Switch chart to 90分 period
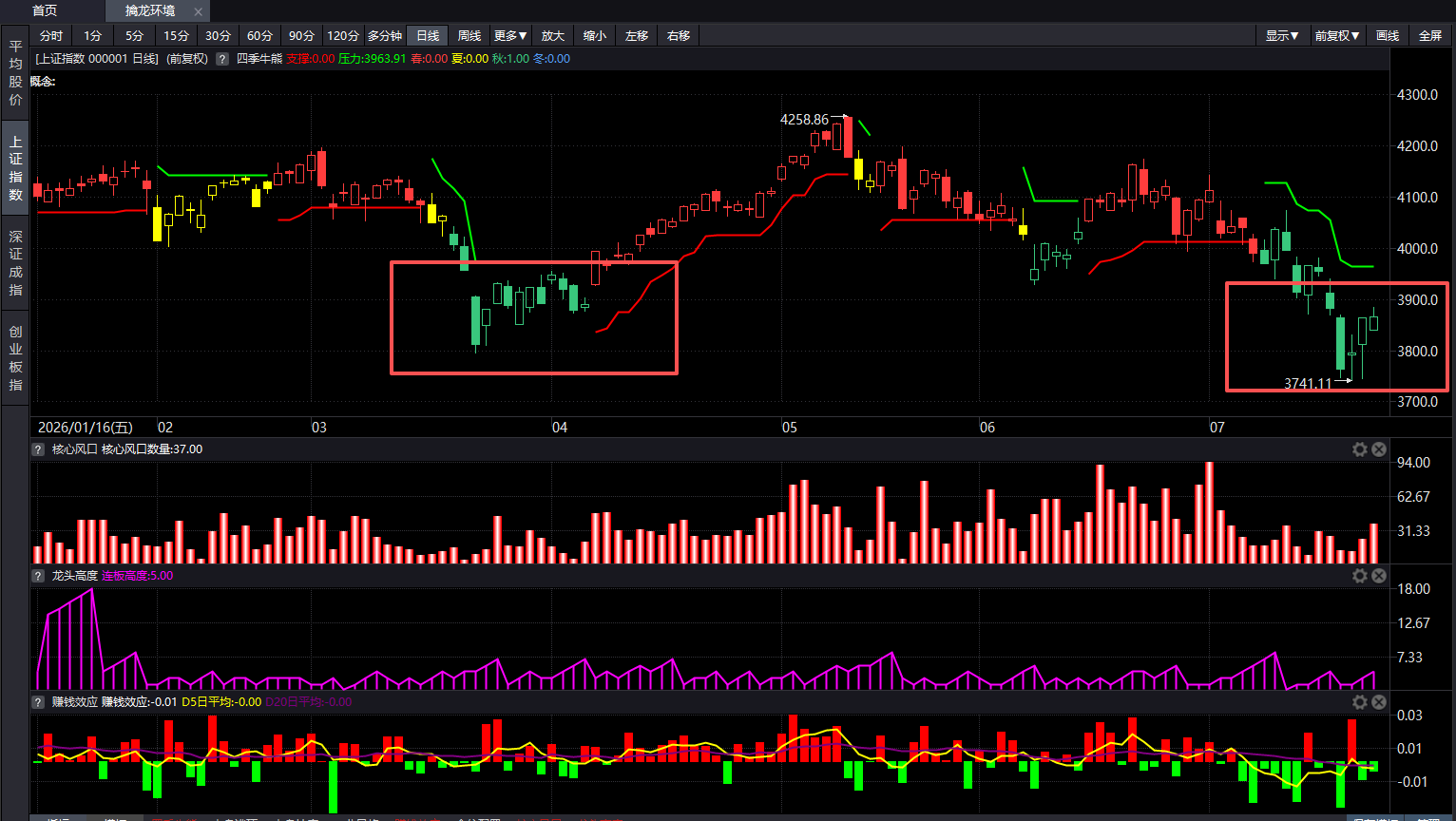1456x821 pixels. pyautogui.click(x=301, y=35)
